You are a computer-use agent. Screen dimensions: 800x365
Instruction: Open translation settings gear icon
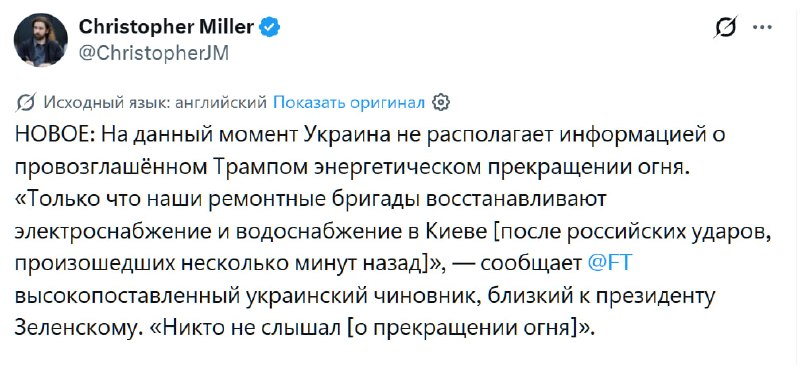440,103
